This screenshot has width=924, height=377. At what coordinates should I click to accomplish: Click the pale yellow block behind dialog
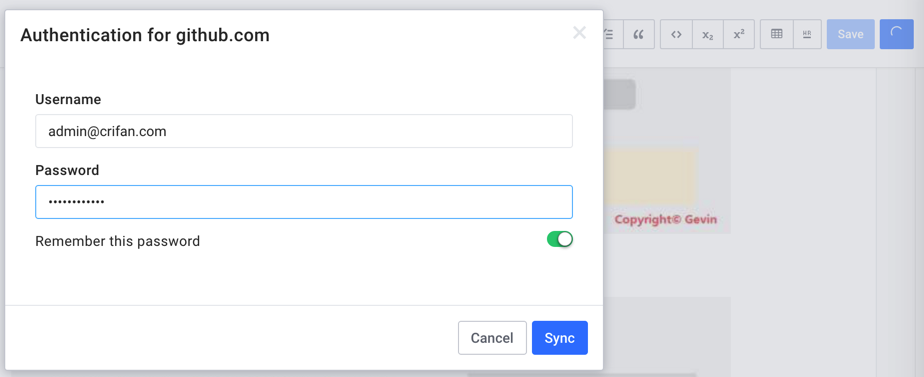[x=651, y=177]
